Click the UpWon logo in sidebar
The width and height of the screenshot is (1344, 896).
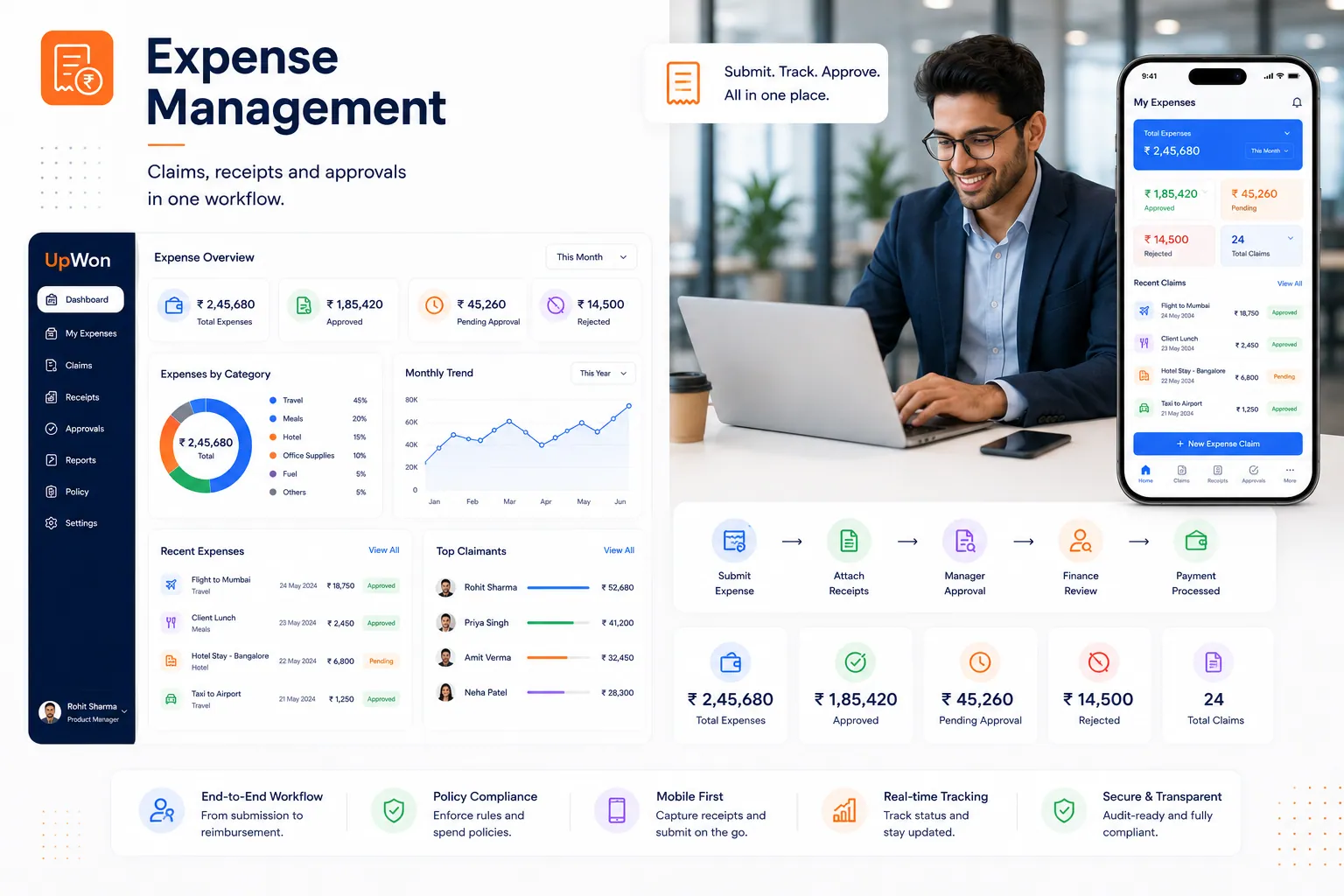(x=78, y=260)
